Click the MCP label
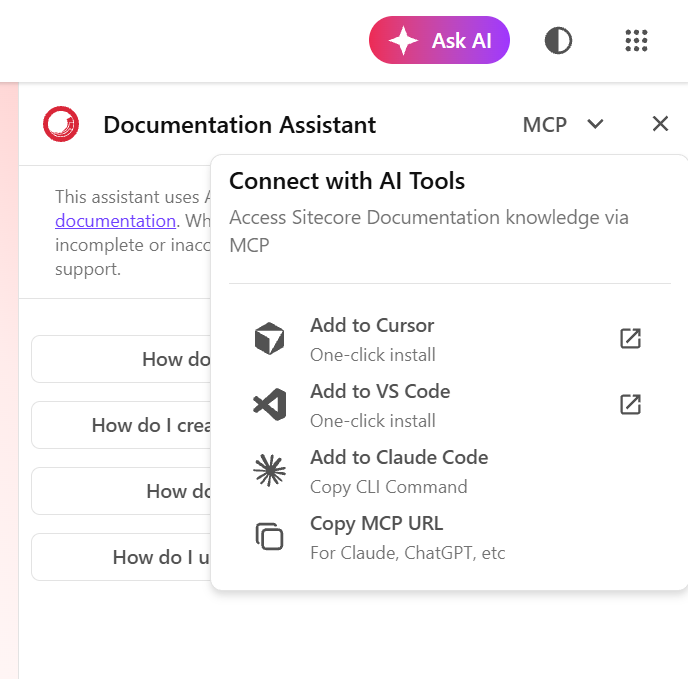 click(545, 125)
